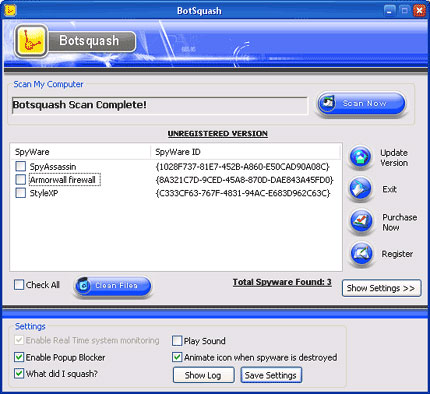
Task: Expand options with Show Settings >>
Action: coord(381,288)
